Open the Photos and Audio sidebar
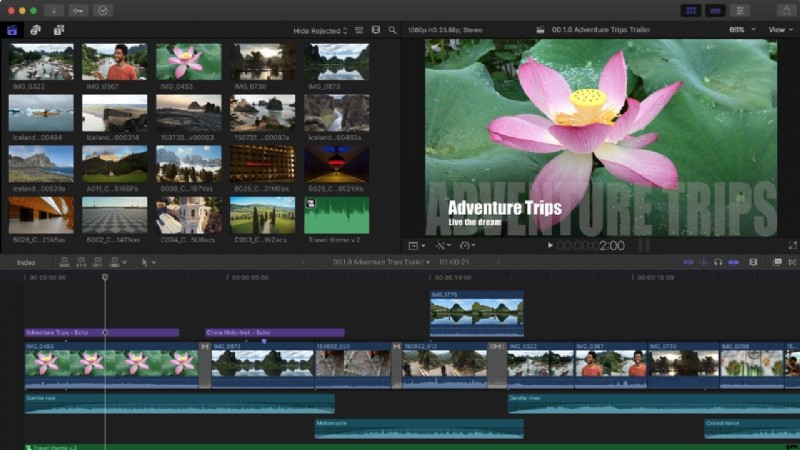 36,30
